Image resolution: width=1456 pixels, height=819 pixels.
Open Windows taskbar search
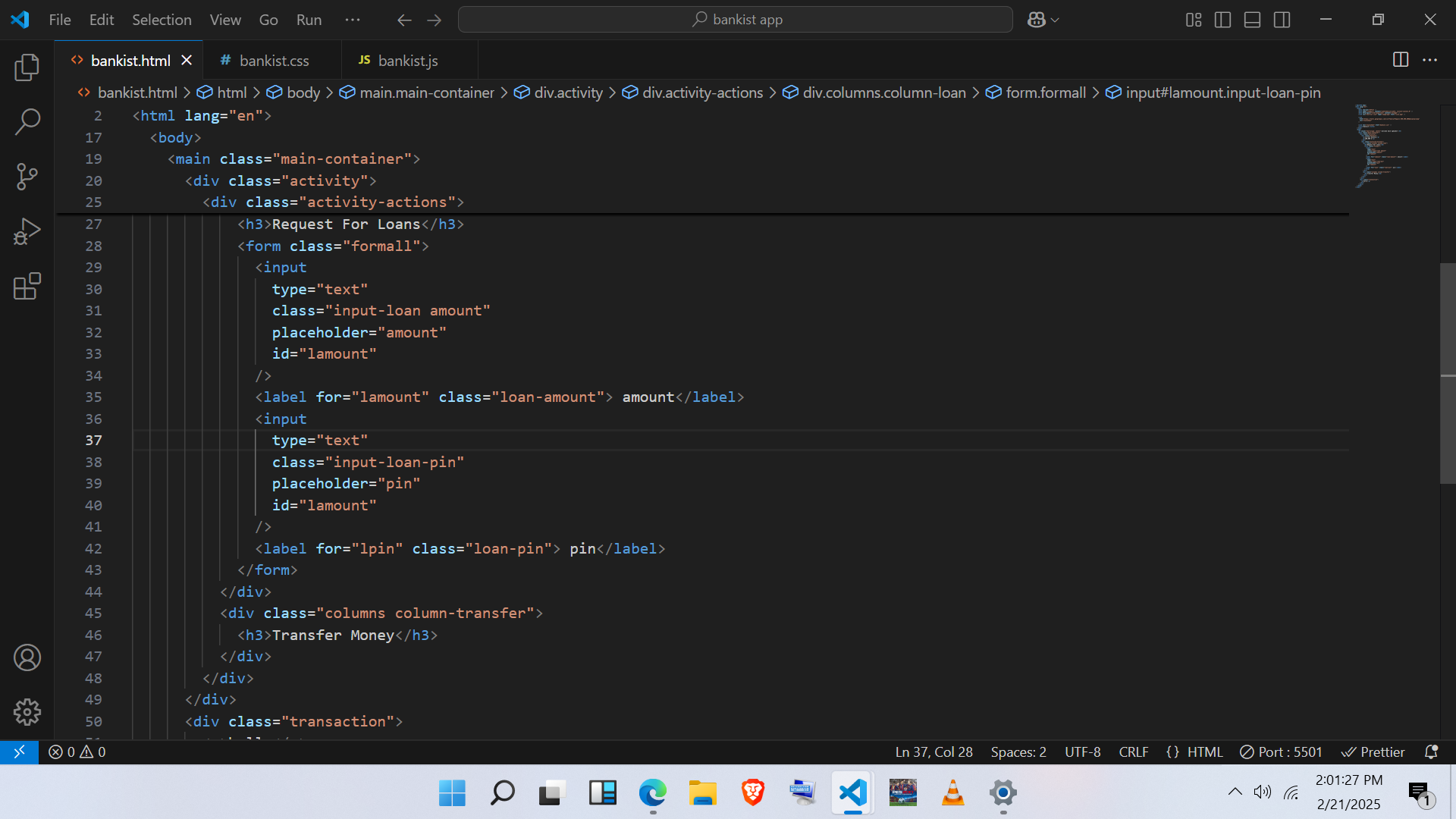[x=502, y=793]
